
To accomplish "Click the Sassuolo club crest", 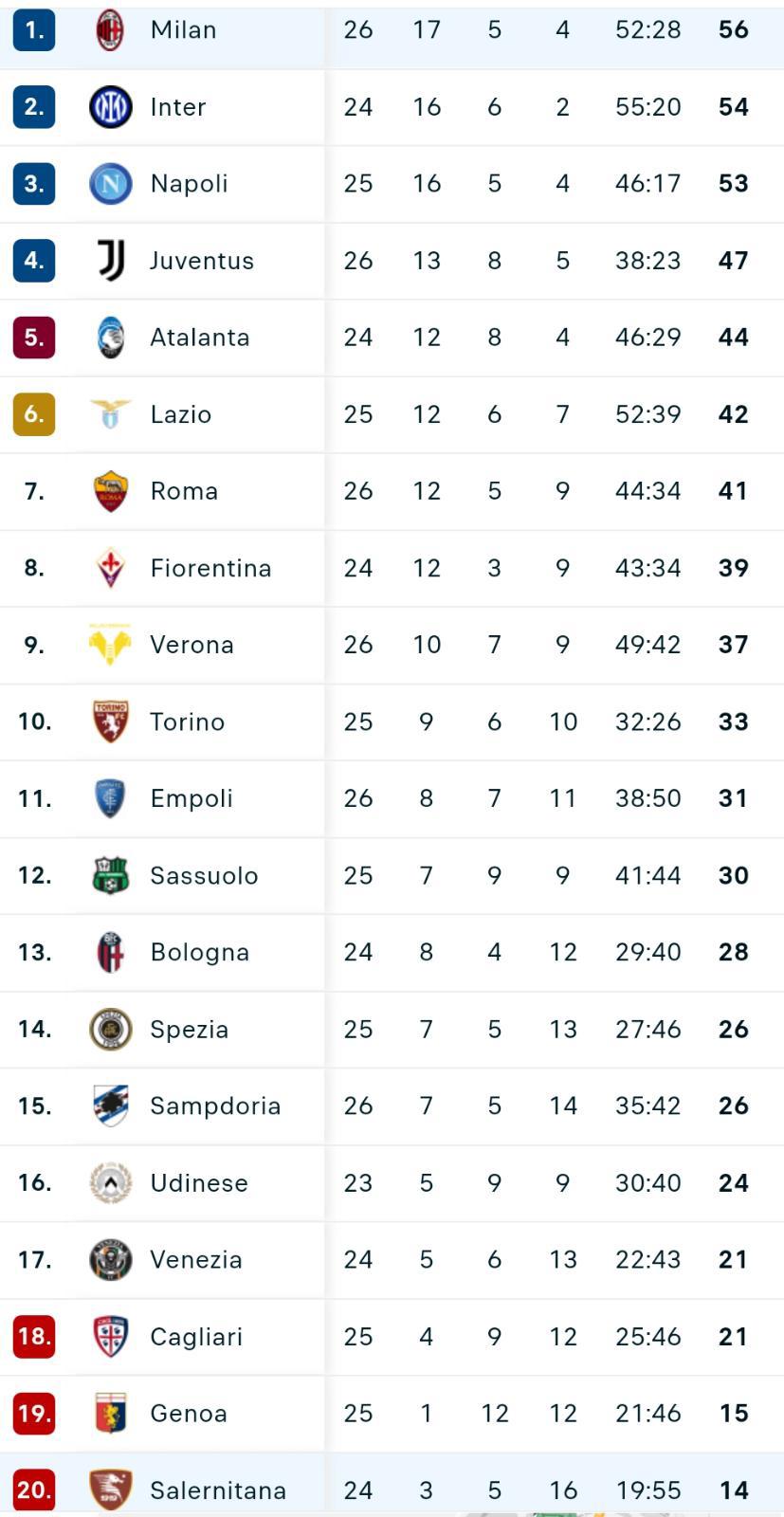I will click(x=110, y=875).
